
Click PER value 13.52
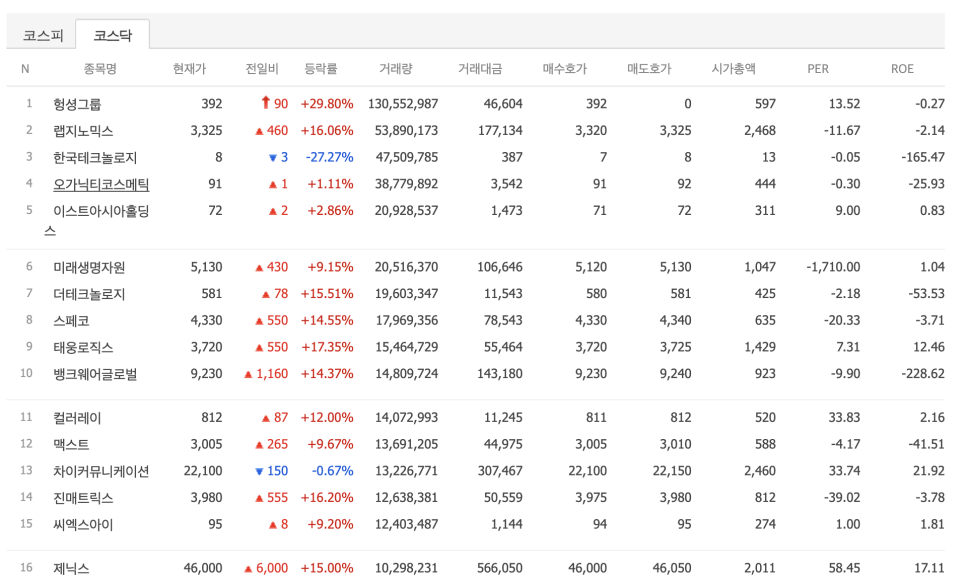845,104
